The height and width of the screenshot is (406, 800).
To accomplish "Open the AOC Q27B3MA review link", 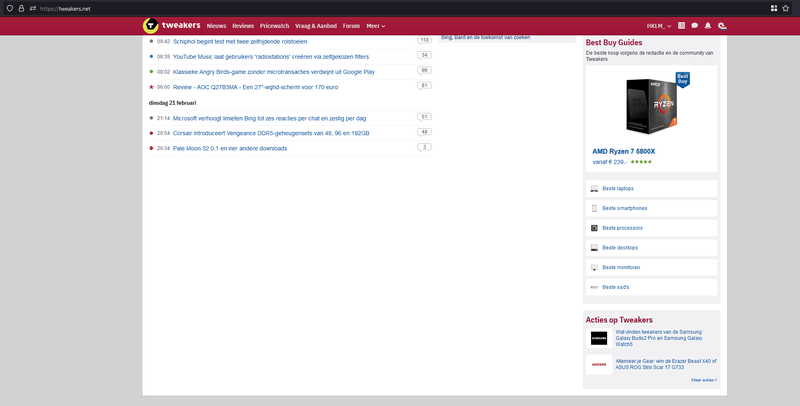I will [x=255, y=87].
